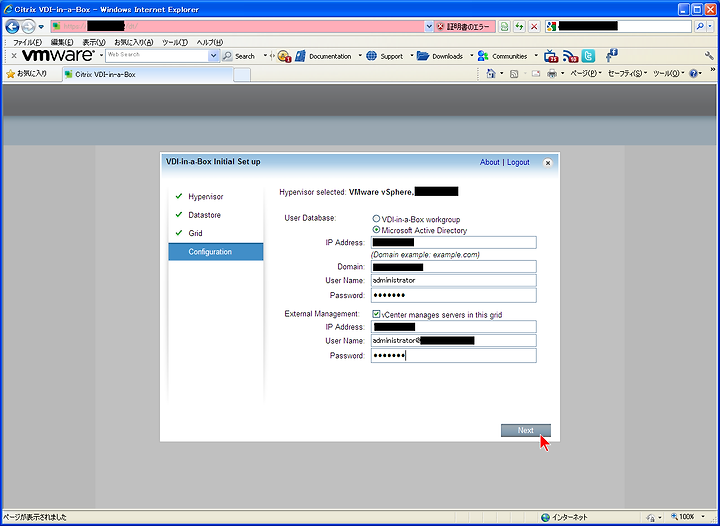Open the ツール(T) menu in menu bar
The height and width of the screenshot is (526, 720).
tap(174, 42)
